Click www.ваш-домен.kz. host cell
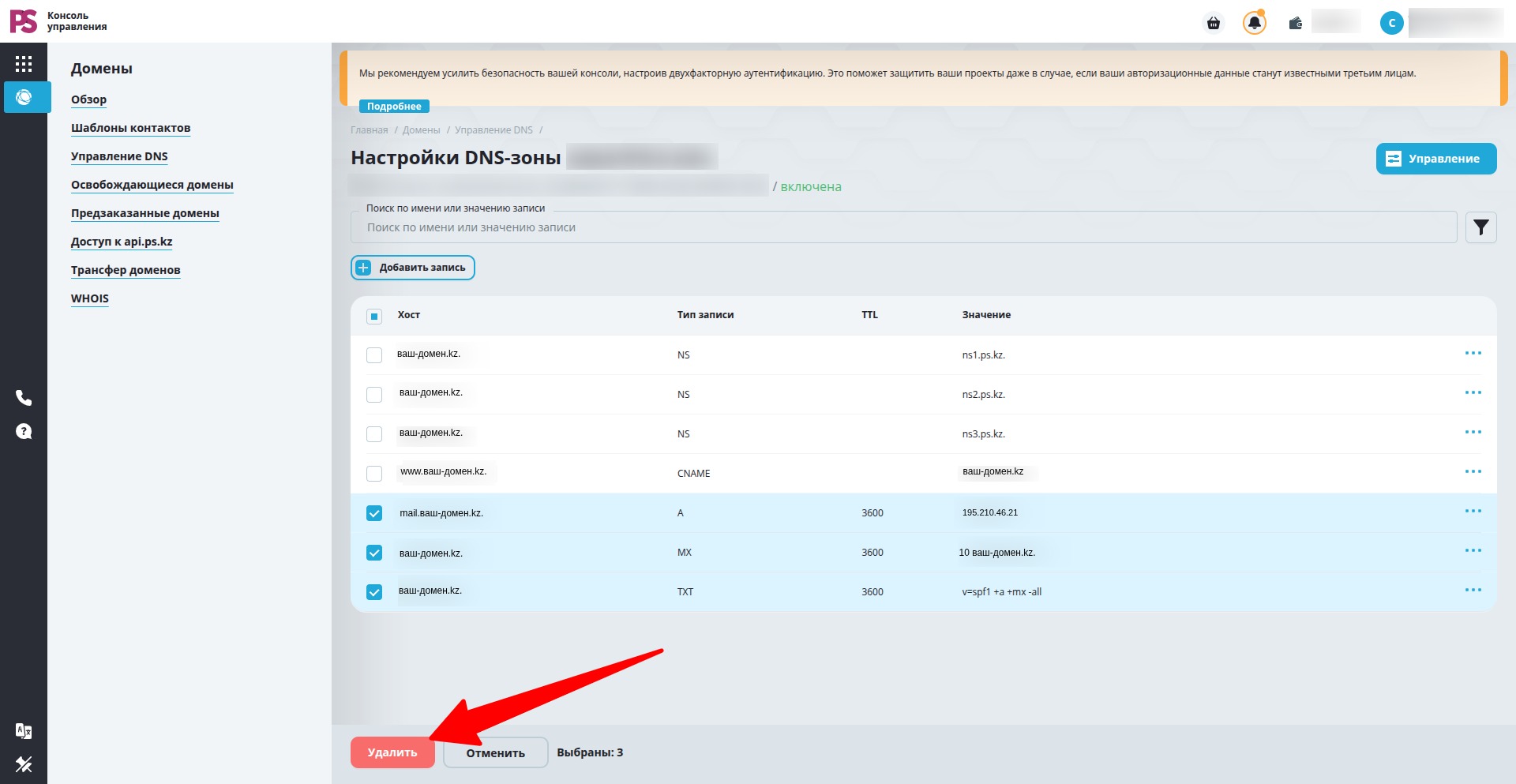This screenshot has height=784, width=1516. point(444,471)
